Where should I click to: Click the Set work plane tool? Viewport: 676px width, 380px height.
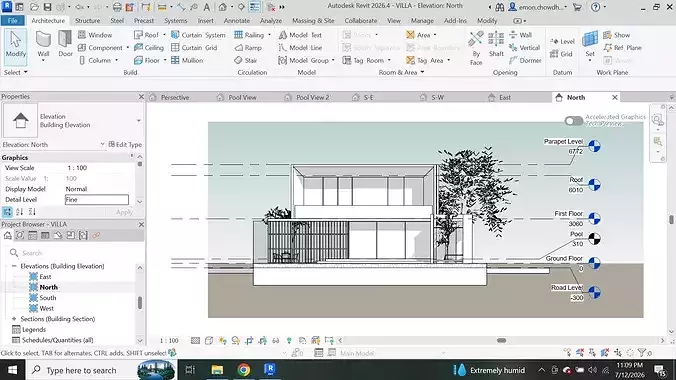point(590,46)
